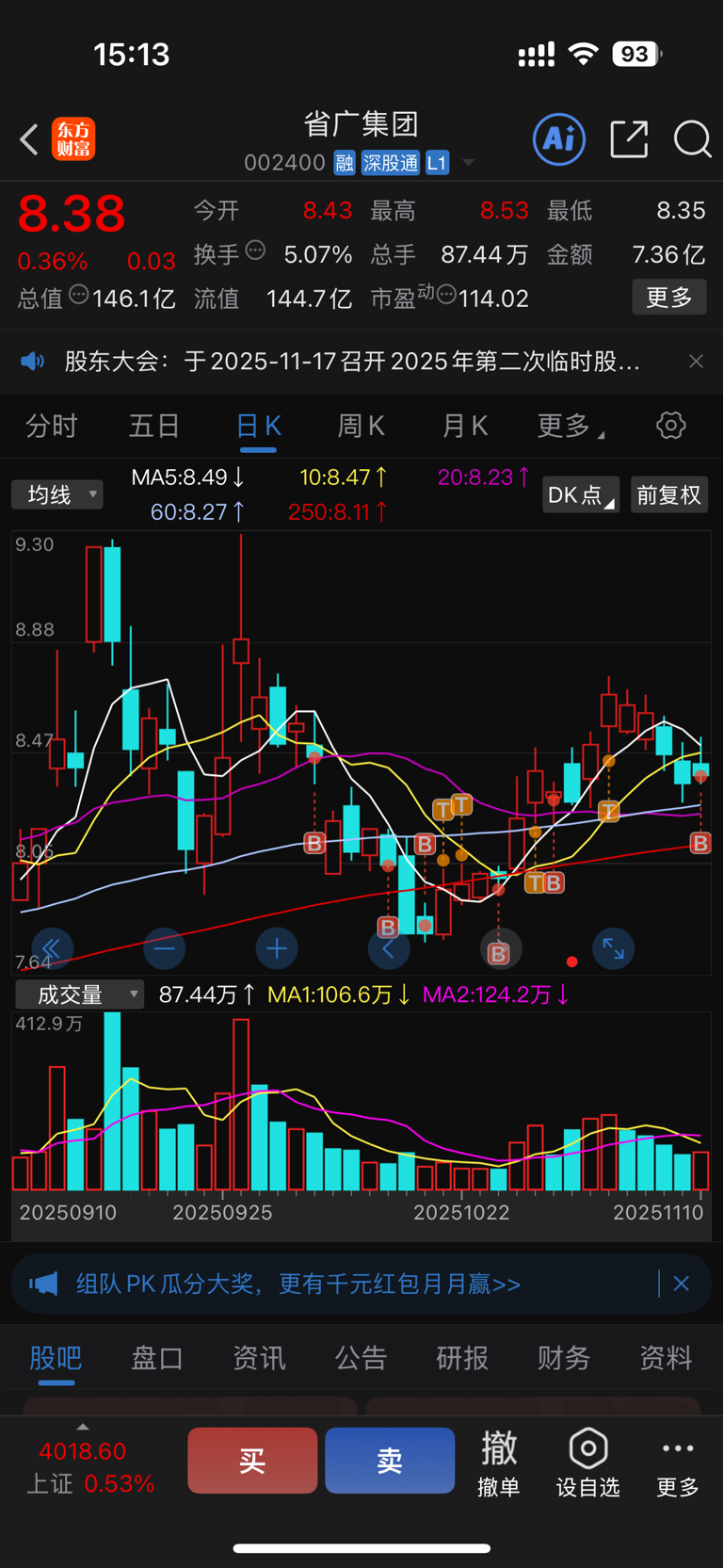Open the 均线 indicator dropdown
The height and width of the screenshot is (1568, 724).
(x=57, y=494)
